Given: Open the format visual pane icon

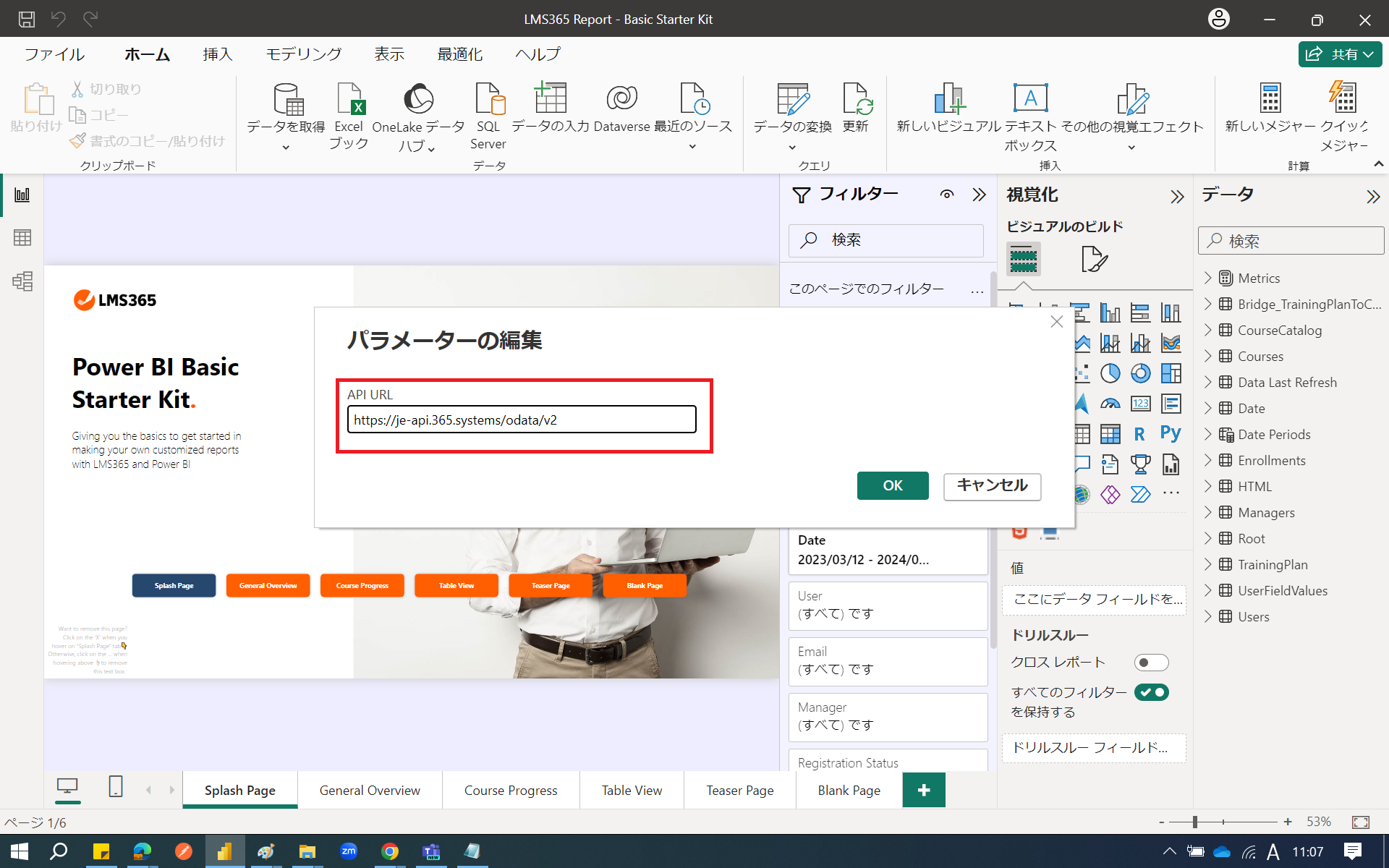Looking at the screenshot, I should (1095, 259).
